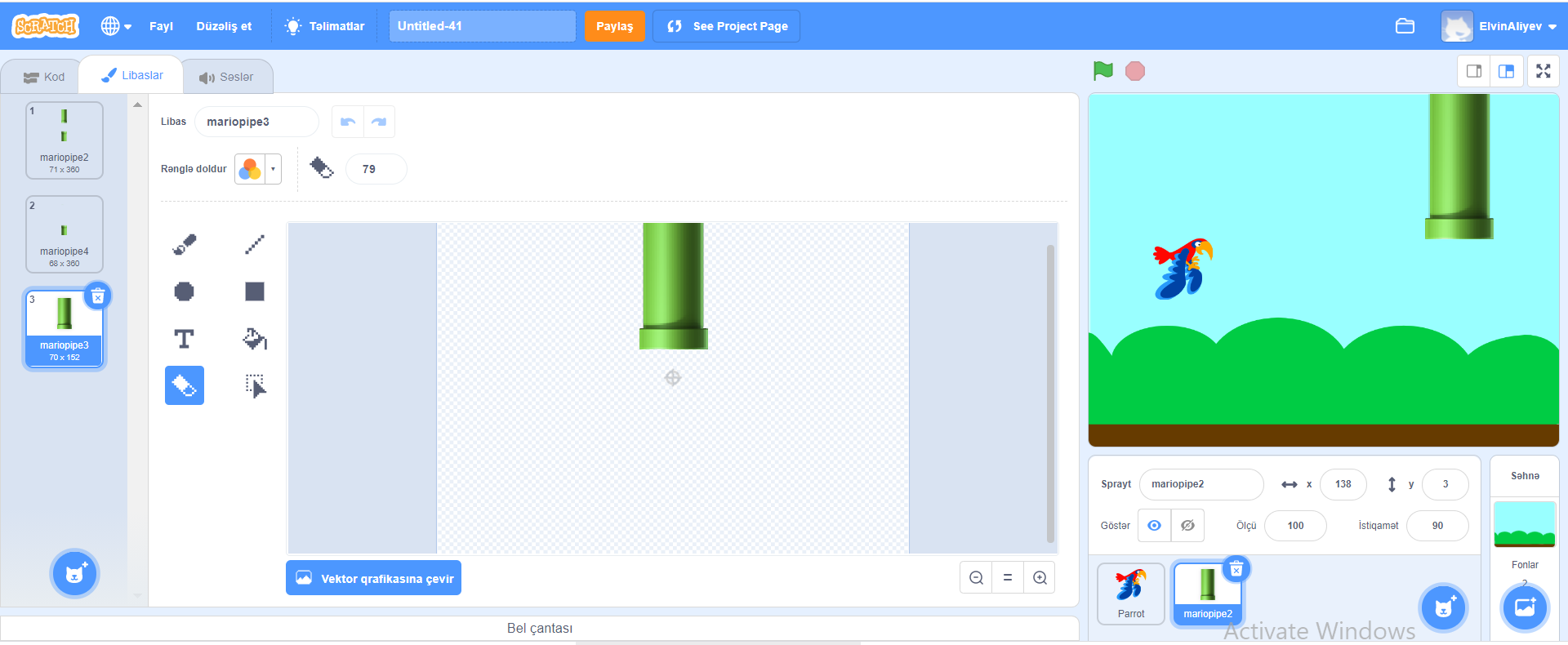This screenshot has width=1568, height=645.
Task: Select the mariopipe4 costume thumbnail
Action: click(65, 234)
